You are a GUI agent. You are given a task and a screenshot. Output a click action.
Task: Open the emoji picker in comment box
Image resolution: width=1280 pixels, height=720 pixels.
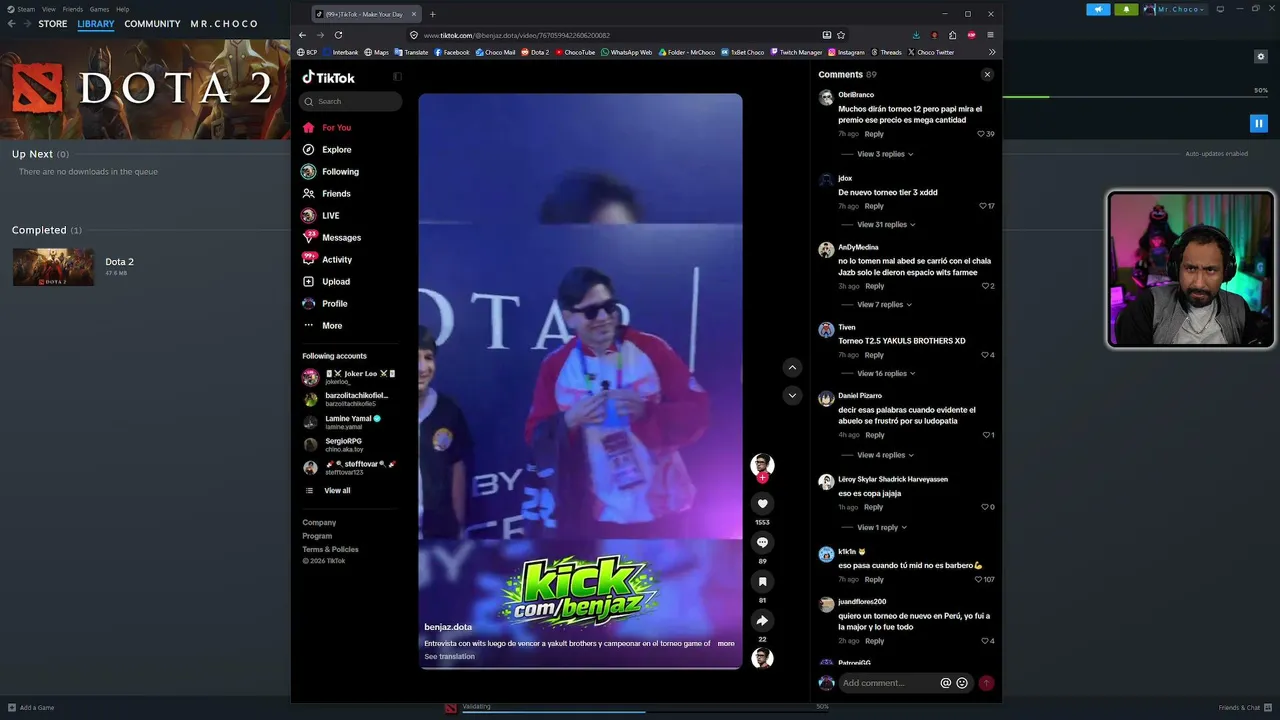(962, 683)
